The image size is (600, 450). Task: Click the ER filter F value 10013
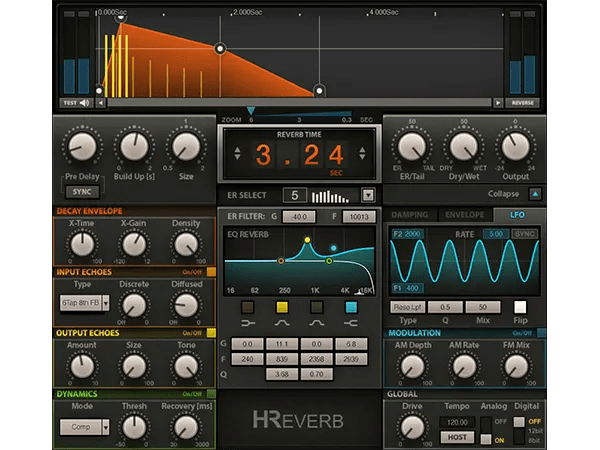tap(359, 217)
